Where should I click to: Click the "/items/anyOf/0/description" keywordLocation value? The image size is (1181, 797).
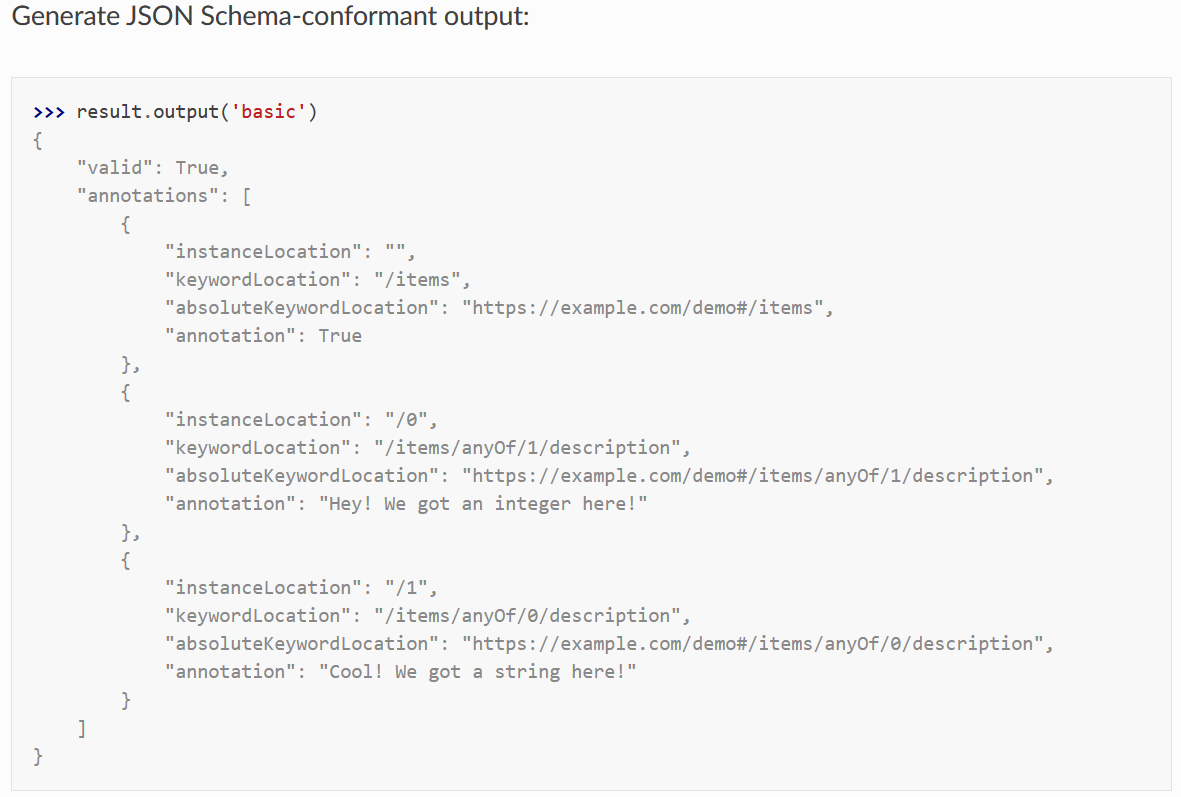(526, 616)
